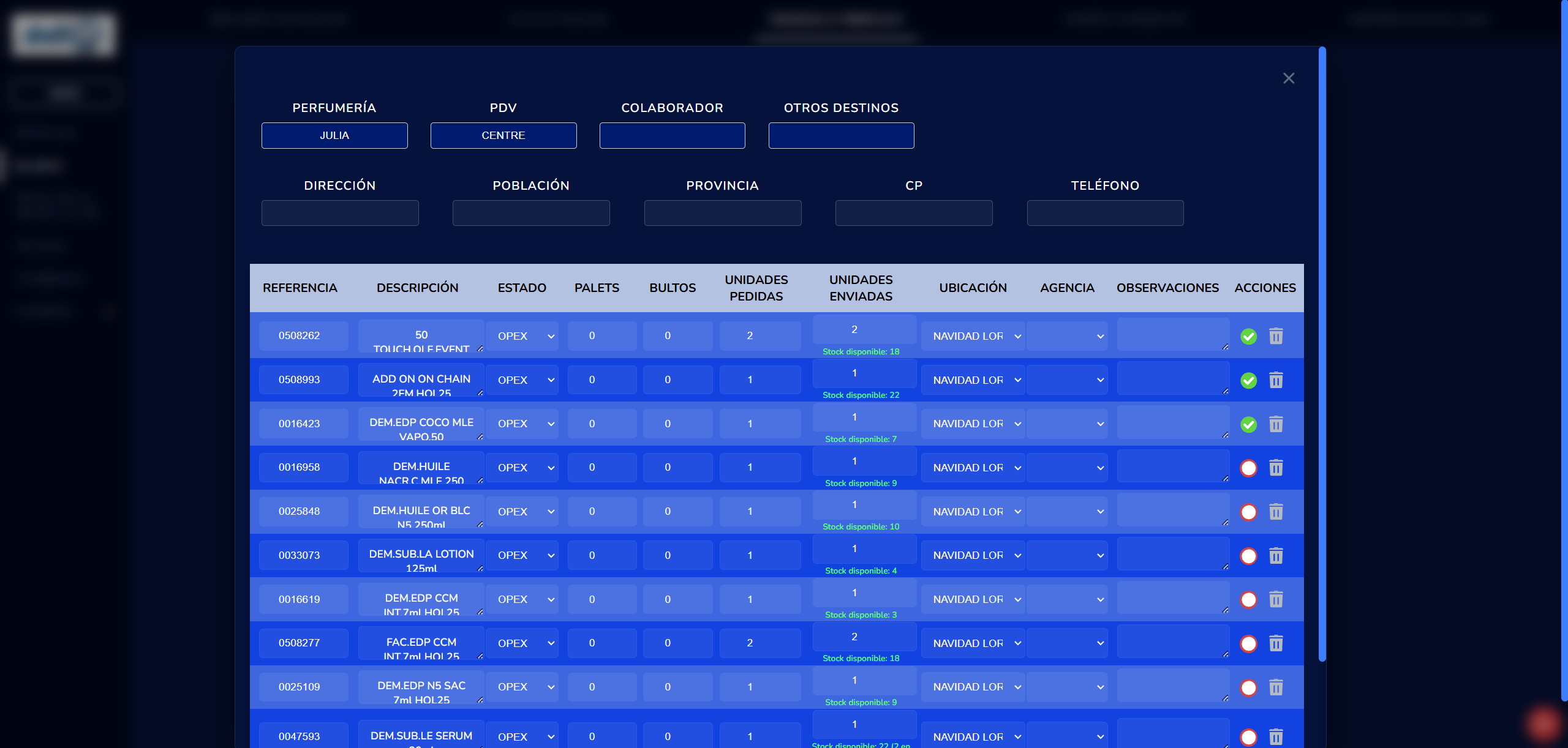
Task: Delete FAC.EDP CCM row 0508277
Action: [1276, 643]
